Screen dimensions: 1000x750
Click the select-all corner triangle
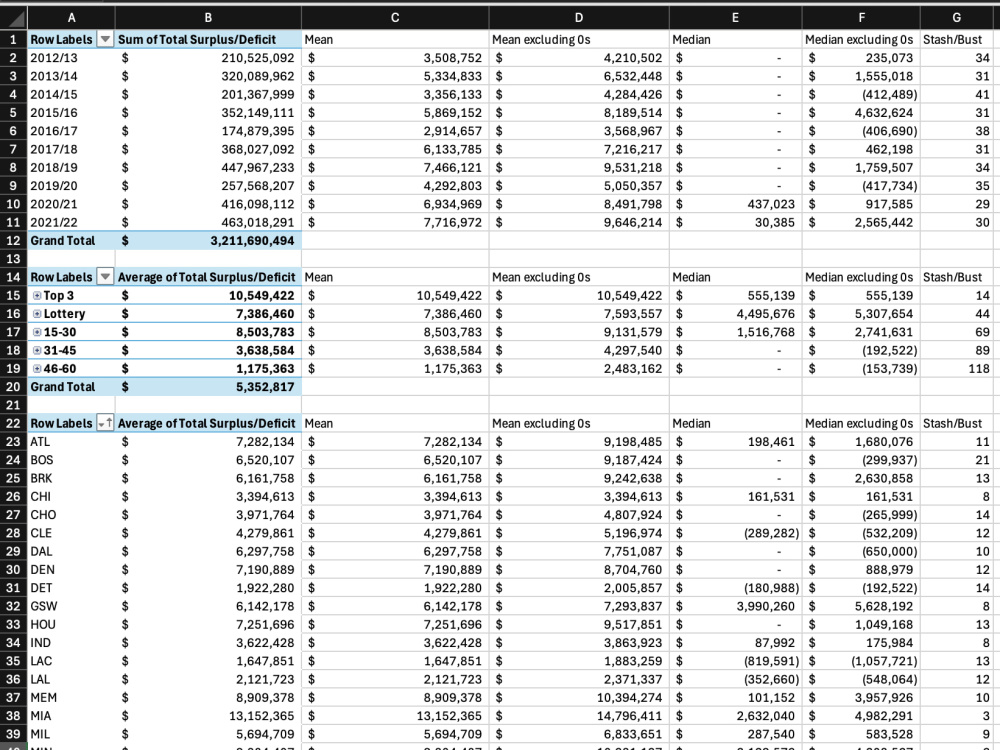pyautogui.click(x=13, y=17)
